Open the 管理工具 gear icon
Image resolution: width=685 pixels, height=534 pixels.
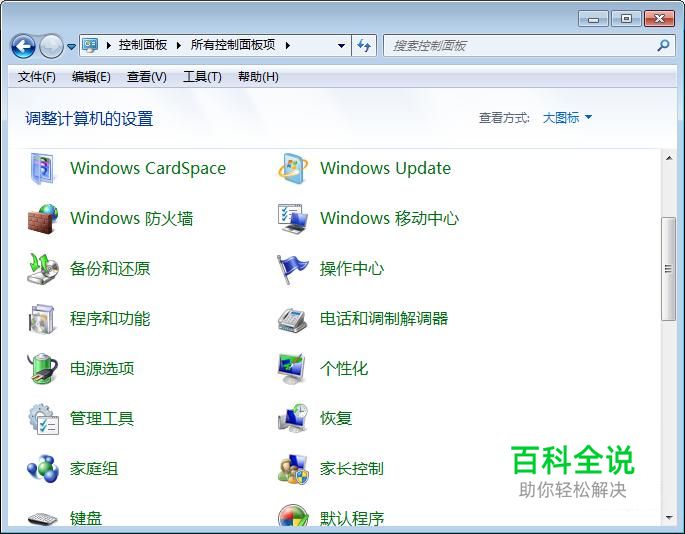(43, 419)
